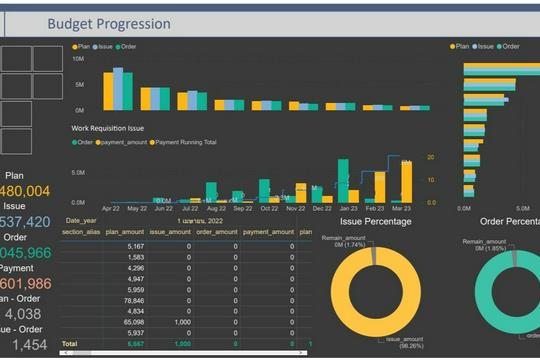Click the Remain_amount 0M (1.74%) donut label

(x=344, y=241)
